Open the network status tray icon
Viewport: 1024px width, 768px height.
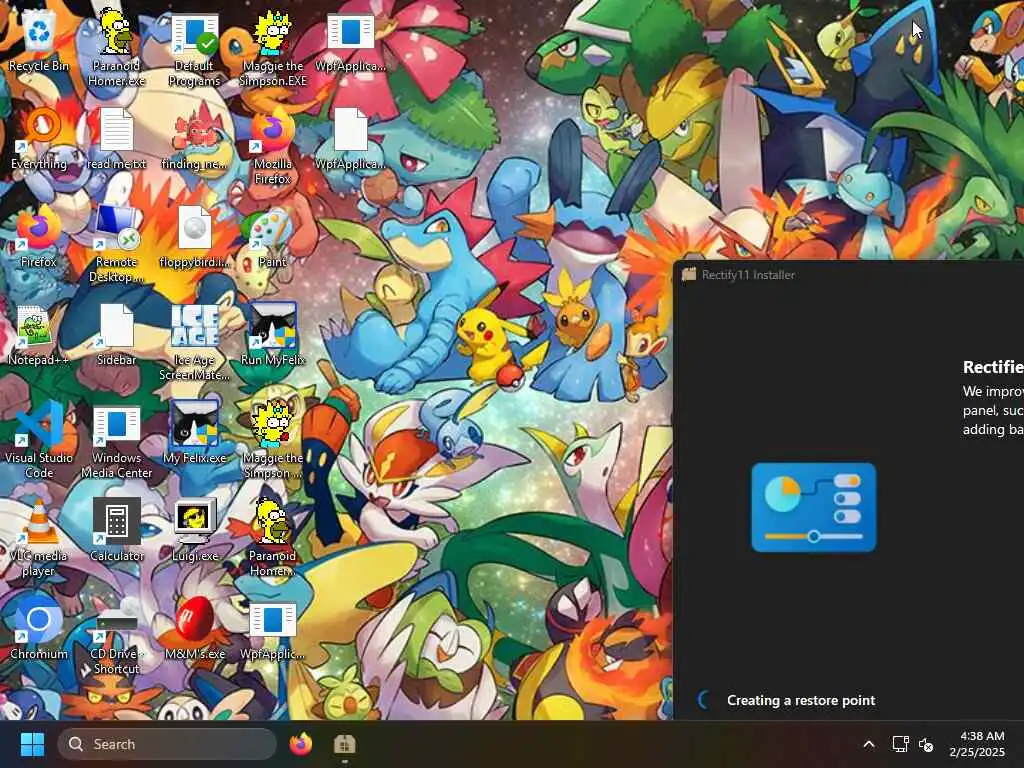click(x=900, y=744)
